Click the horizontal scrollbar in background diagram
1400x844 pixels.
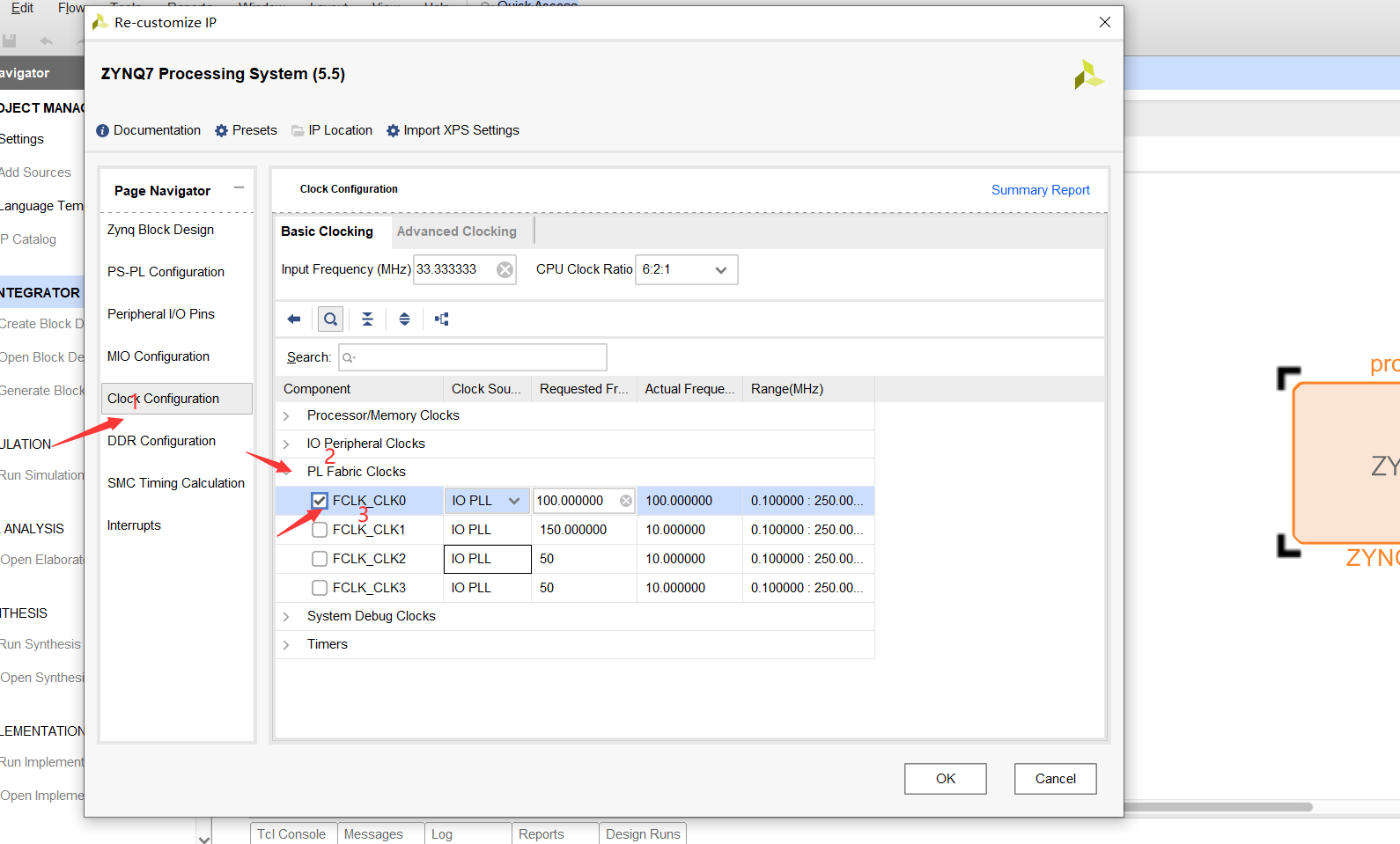[1218, 806]
